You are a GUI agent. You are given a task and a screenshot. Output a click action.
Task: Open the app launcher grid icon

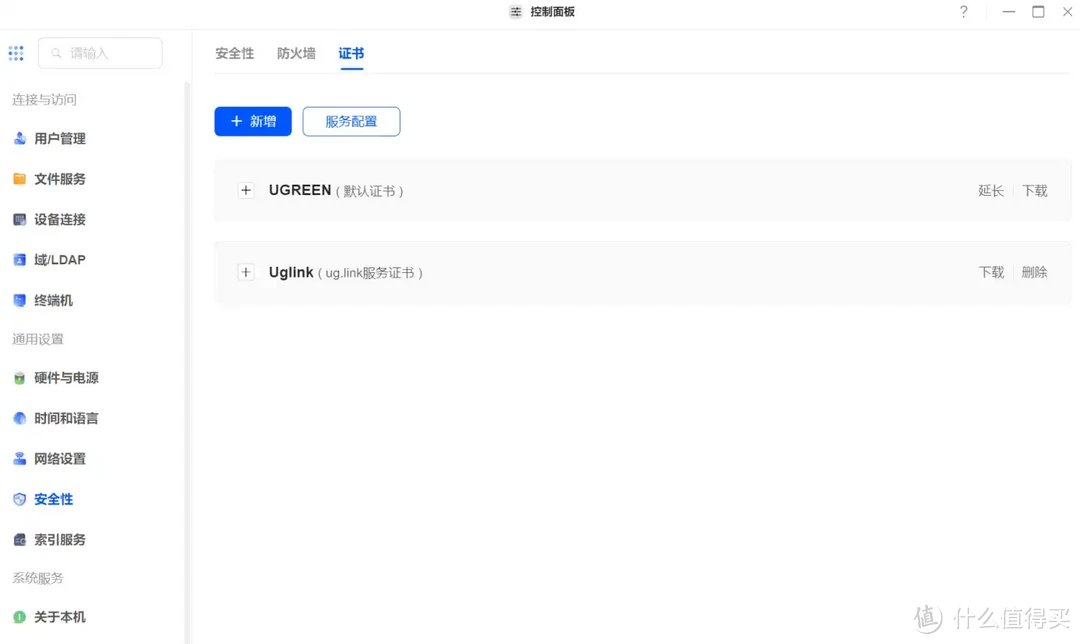[16, 52]
